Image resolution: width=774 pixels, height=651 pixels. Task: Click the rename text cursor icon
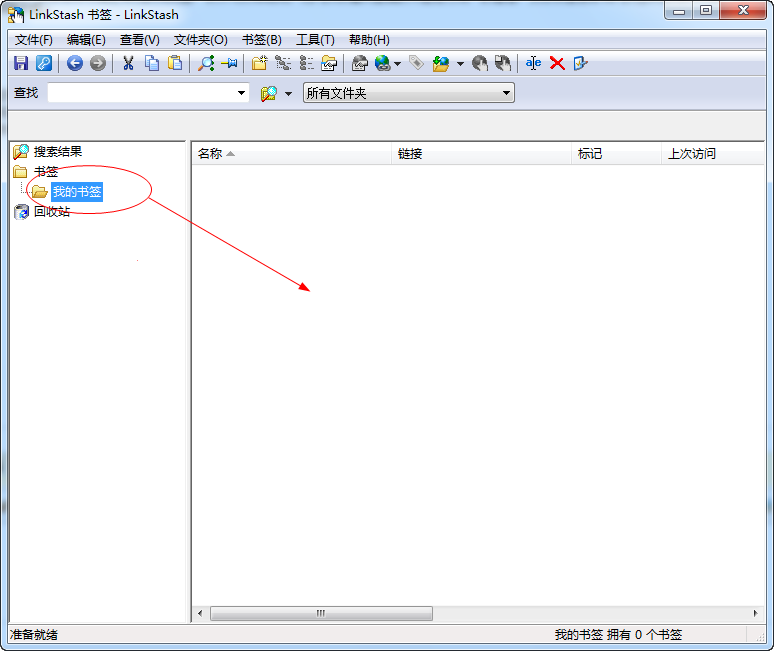(x=533, y=63)
